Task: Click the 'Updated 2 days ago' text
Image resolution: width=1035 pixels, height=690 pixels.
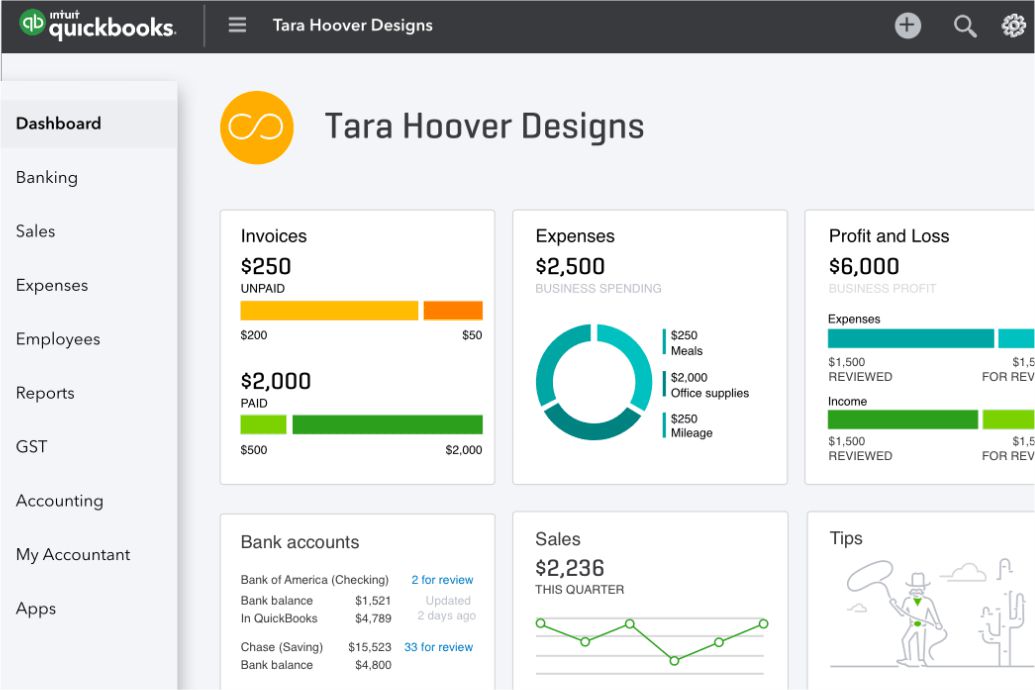Action: coord(447,608)
